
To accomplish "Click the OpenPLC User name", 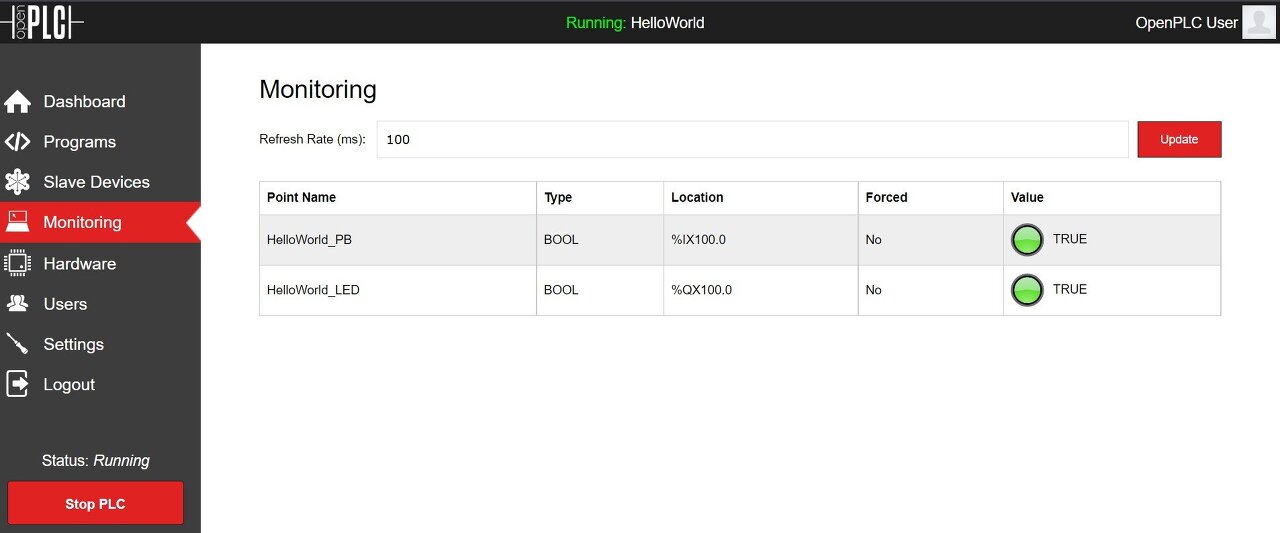I will tap(1186, 22).
